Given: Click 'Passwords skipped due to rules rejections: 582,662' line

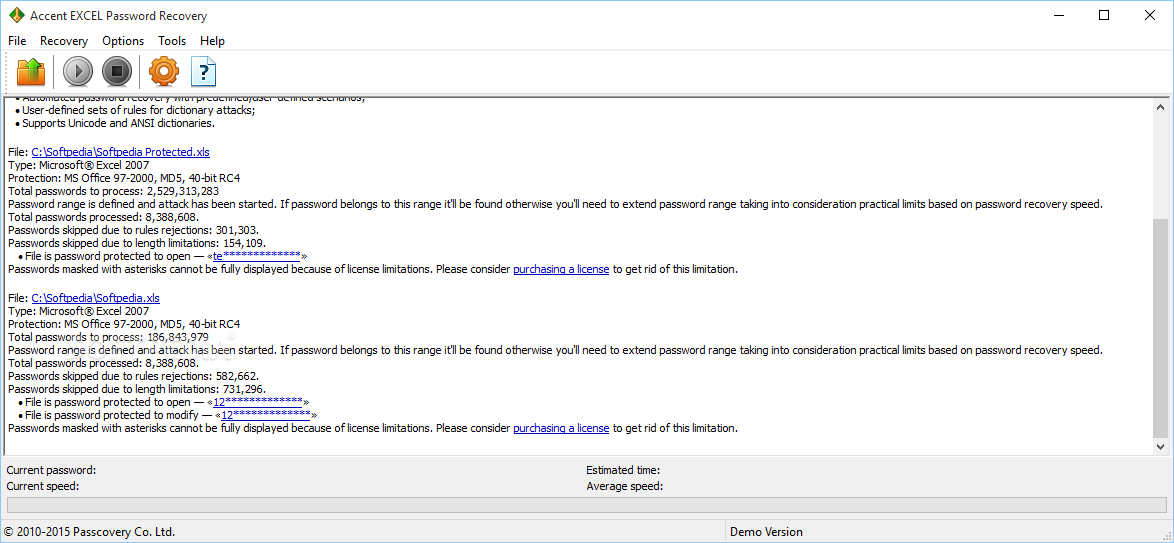Looking at the screenshot, I should point(133,376).
